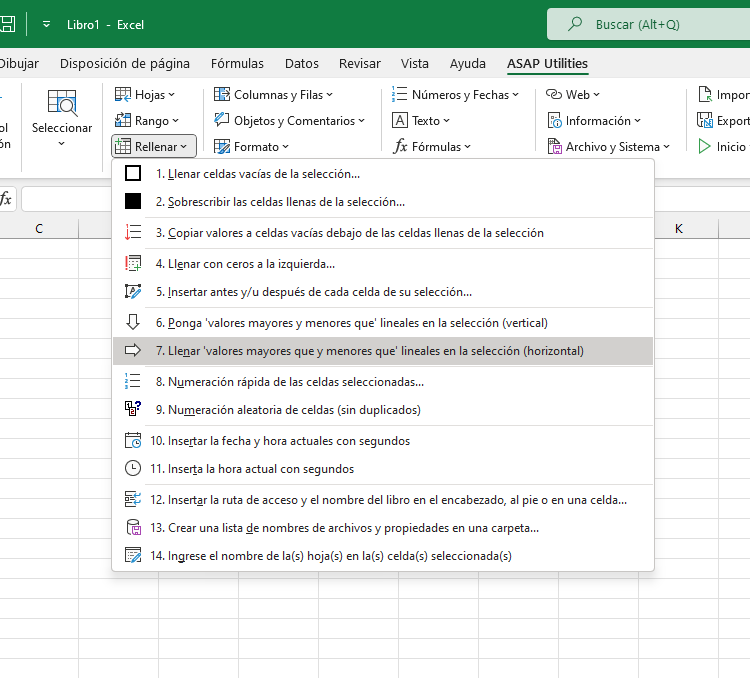The width and height of the screenshot is (750, 678).
Task: Click the icon for Insertar la ruta de acceso
Action: pos(132,499)
